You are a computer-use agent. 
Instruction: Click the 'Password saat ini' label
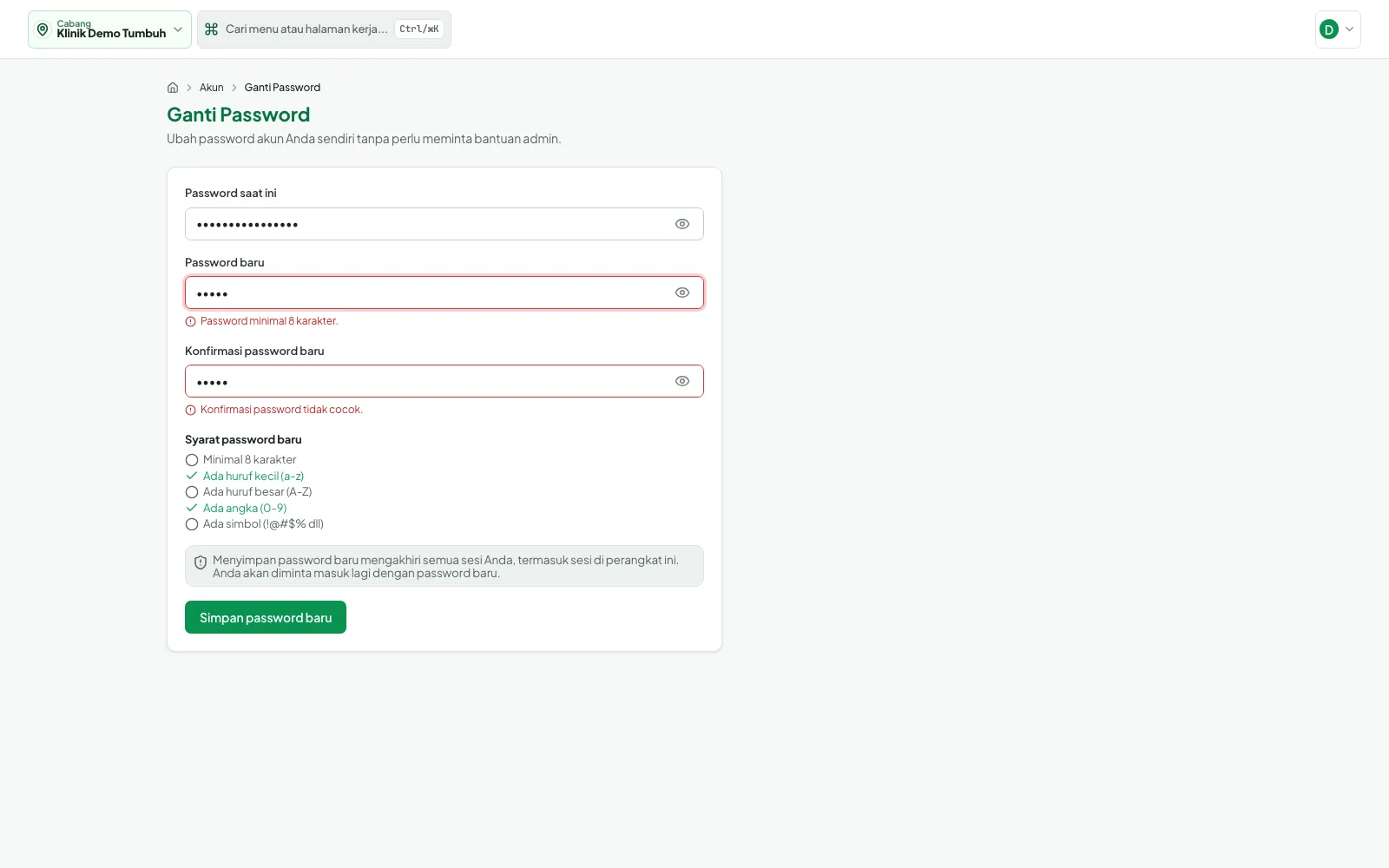click(x=231, y=194)
